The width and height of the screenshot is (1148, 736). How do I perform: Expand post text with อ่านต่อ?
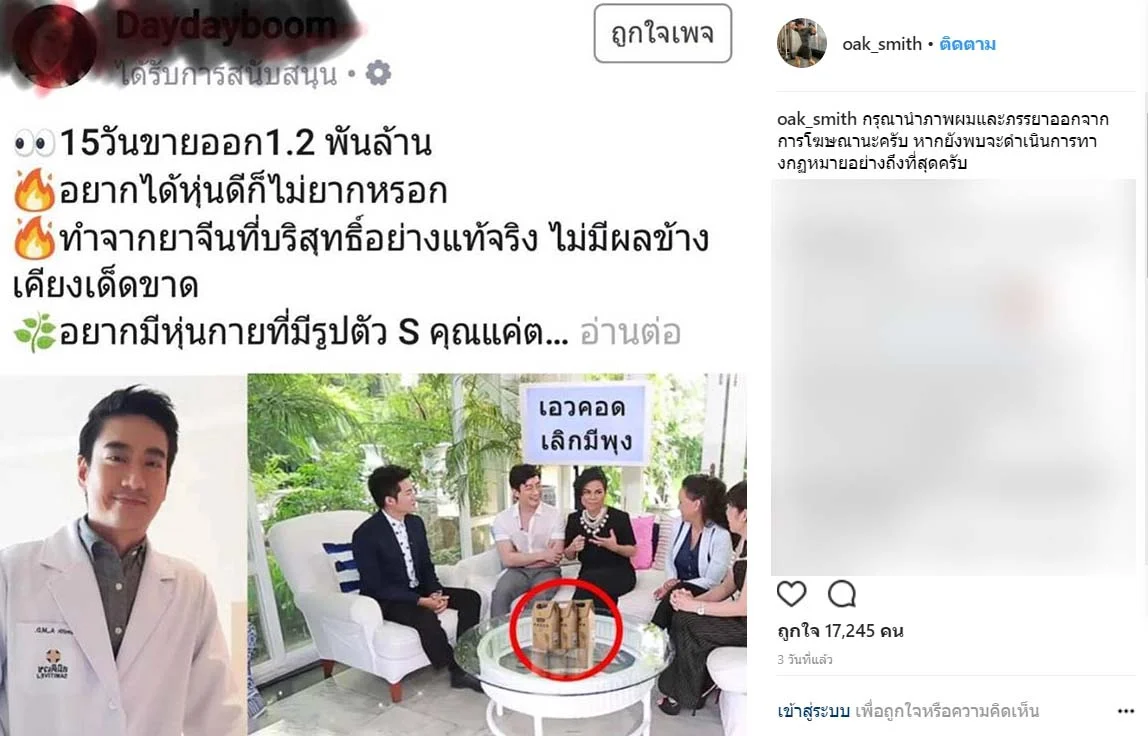pos(630,332)
